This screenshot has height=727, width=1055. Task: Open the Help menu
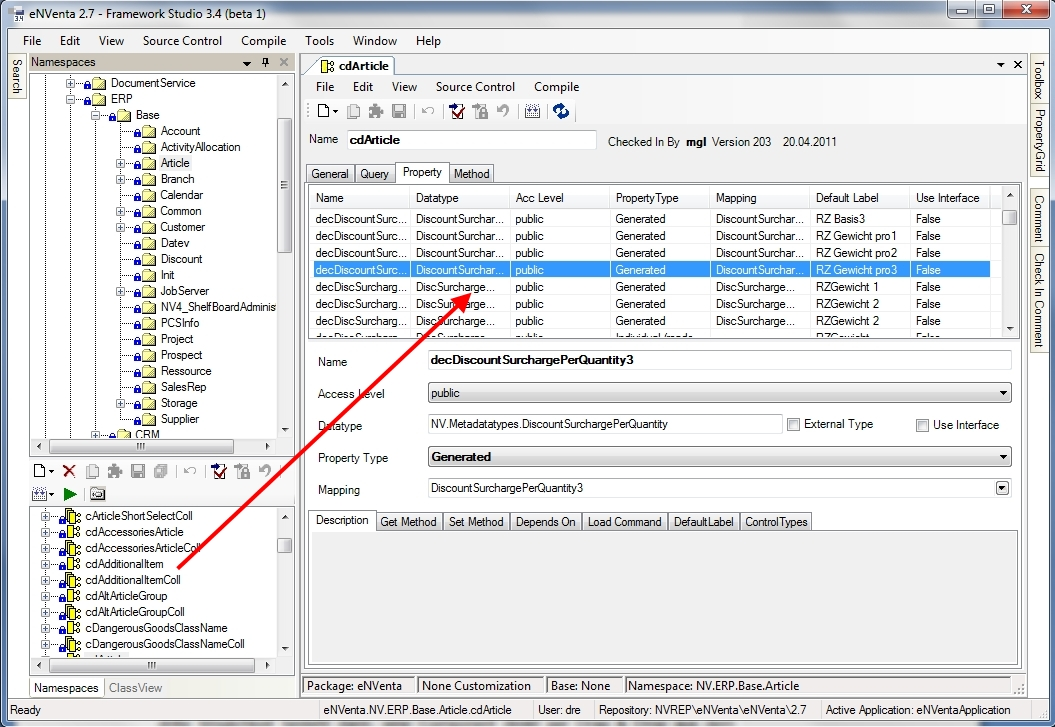pyautogui.click(x=428, y=41)
